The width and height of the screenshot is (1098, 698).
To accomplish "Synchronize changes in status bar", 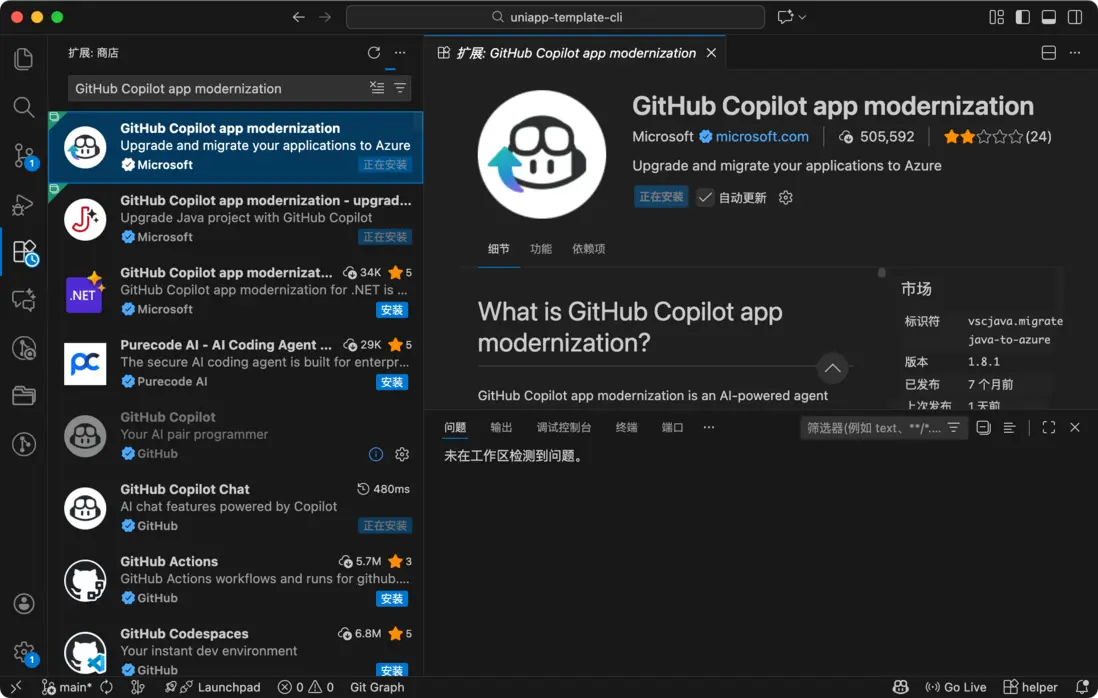I will click(106, 687).
